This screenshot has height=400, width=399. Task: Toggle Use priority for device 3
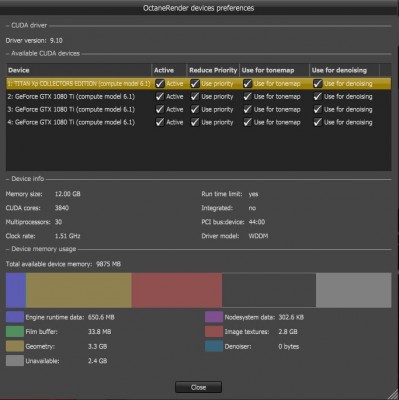195,109
